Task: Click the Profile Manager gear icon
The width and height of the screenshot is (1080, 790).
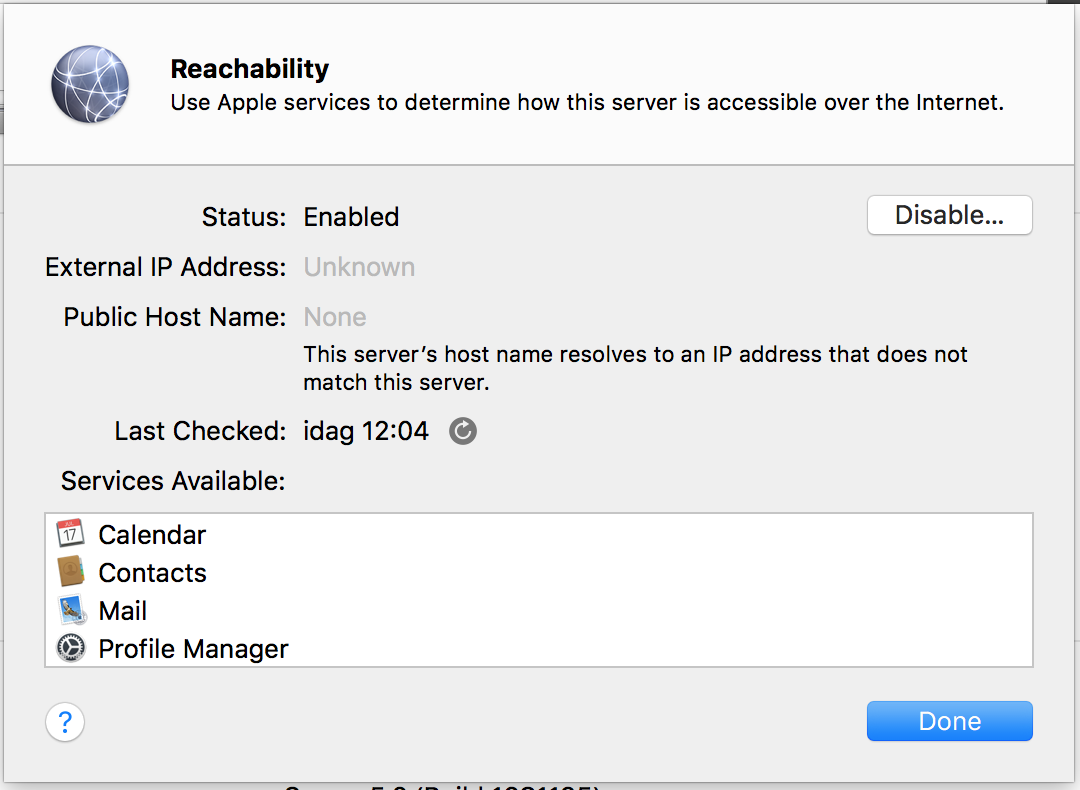Action: [71, 648]
